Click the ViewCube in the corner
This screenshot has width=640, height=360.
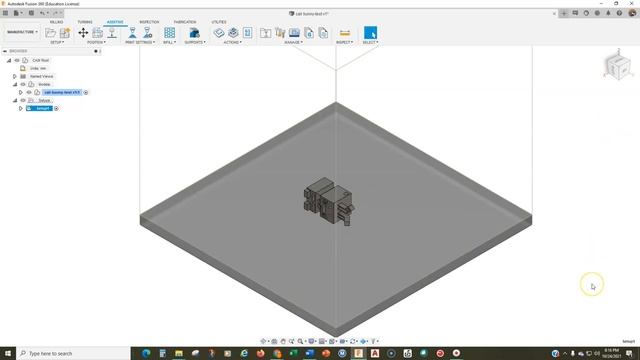tap(618, 65)
